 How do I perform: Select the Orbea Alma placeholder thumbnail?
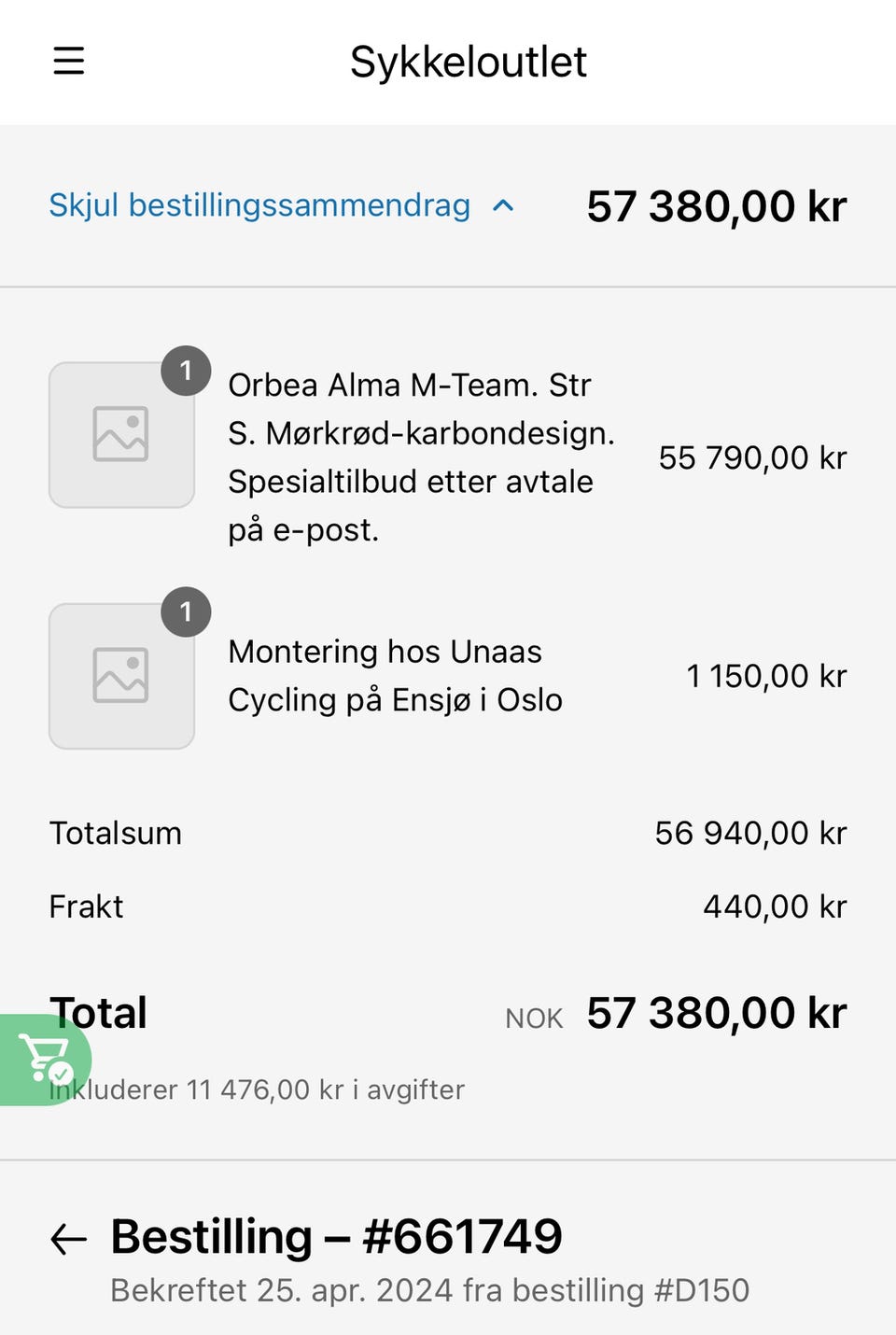121,435
